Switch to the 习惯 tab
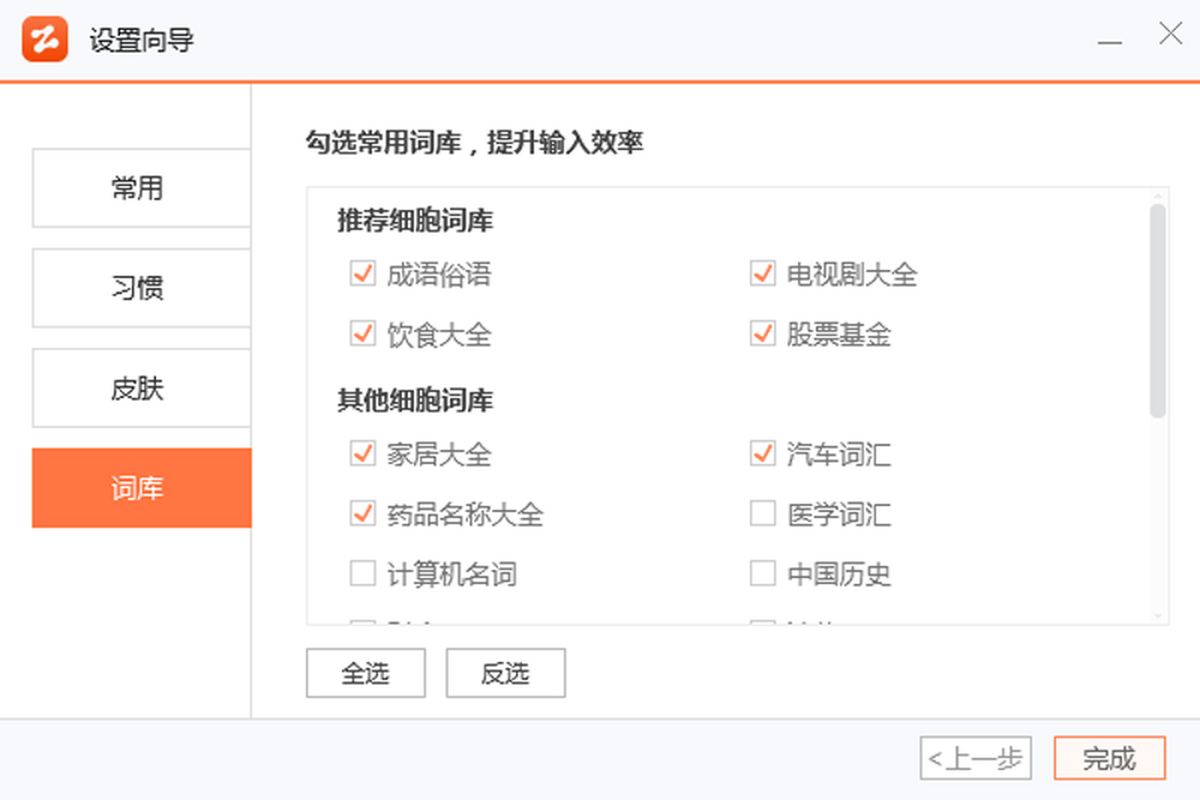This screenshot has height=800, width=1200. [x=141, y=288]
